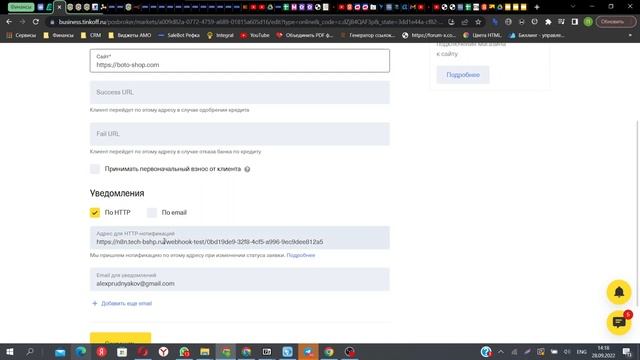640x360 pixels.
Task: Switch to Telegram in the taskbar
Action: click(308, 352)
